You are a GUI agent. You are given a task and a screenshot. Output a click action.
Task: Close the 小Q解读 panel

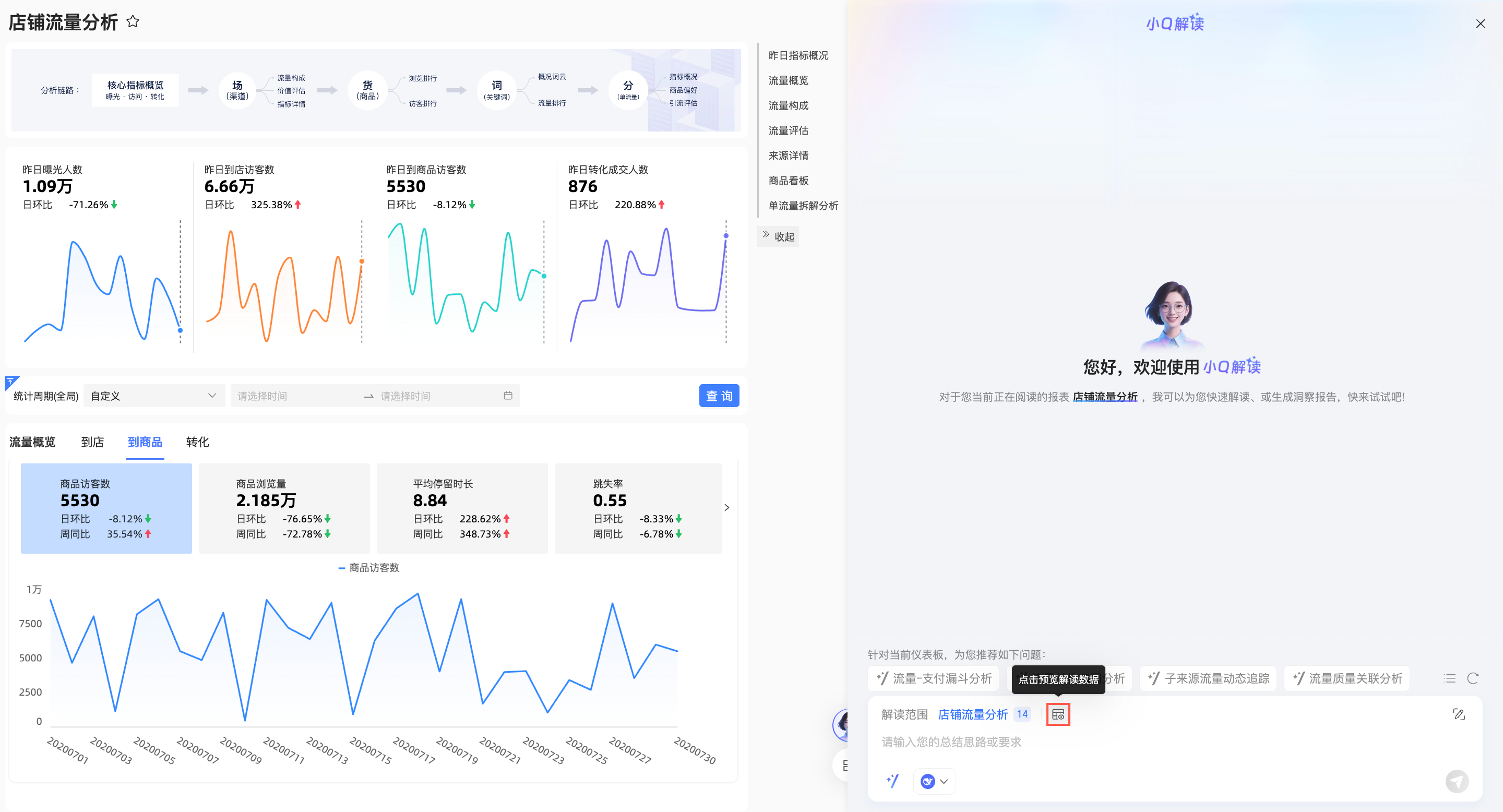(x=1480, y=23)
